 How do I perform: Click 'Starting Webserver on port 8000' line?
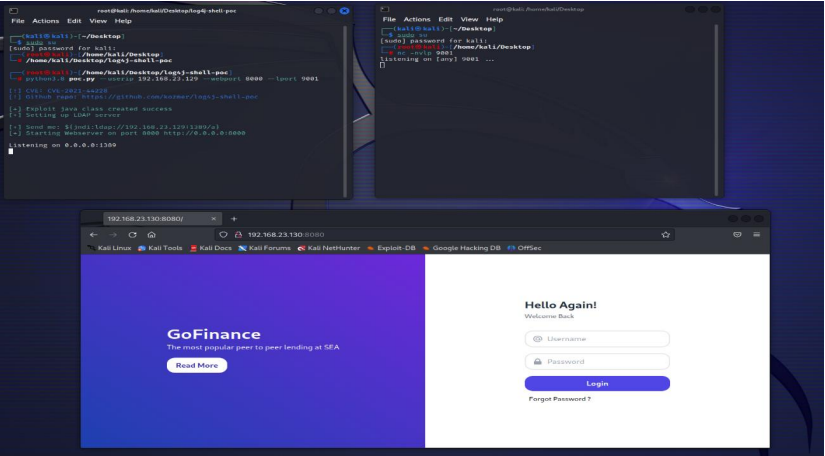127,133
